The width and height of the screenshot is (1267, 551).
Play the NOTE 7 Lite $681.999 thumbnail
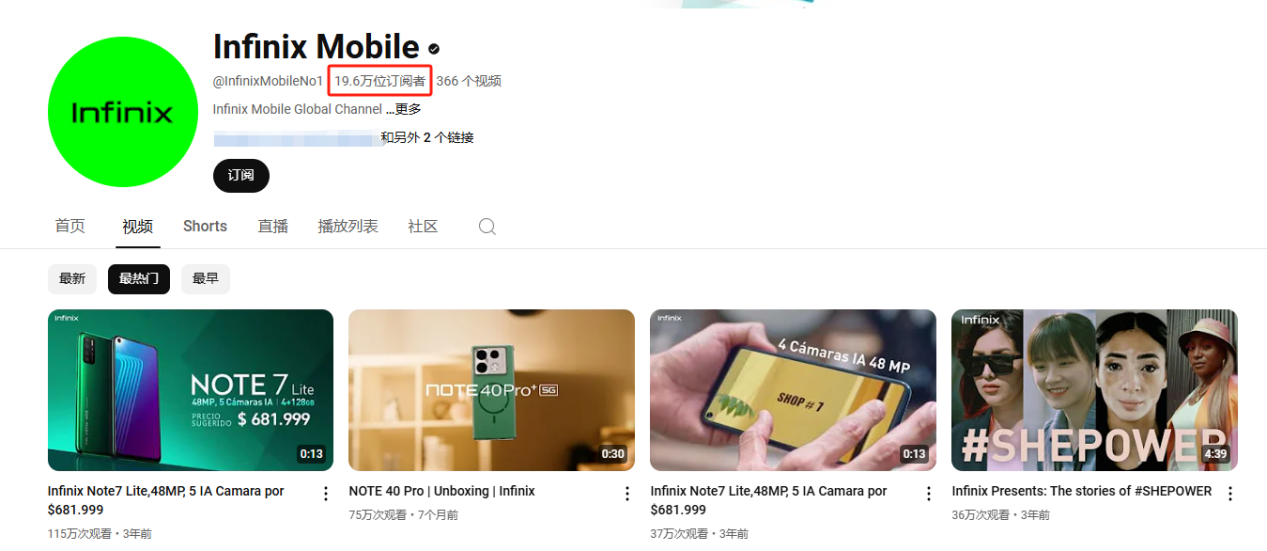click(191, 390)
